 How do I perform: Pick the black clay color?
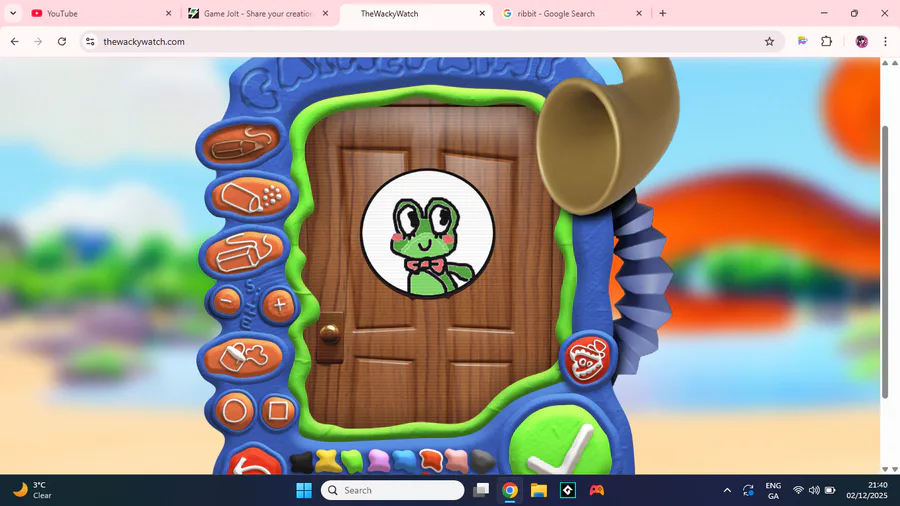[301, 462]
